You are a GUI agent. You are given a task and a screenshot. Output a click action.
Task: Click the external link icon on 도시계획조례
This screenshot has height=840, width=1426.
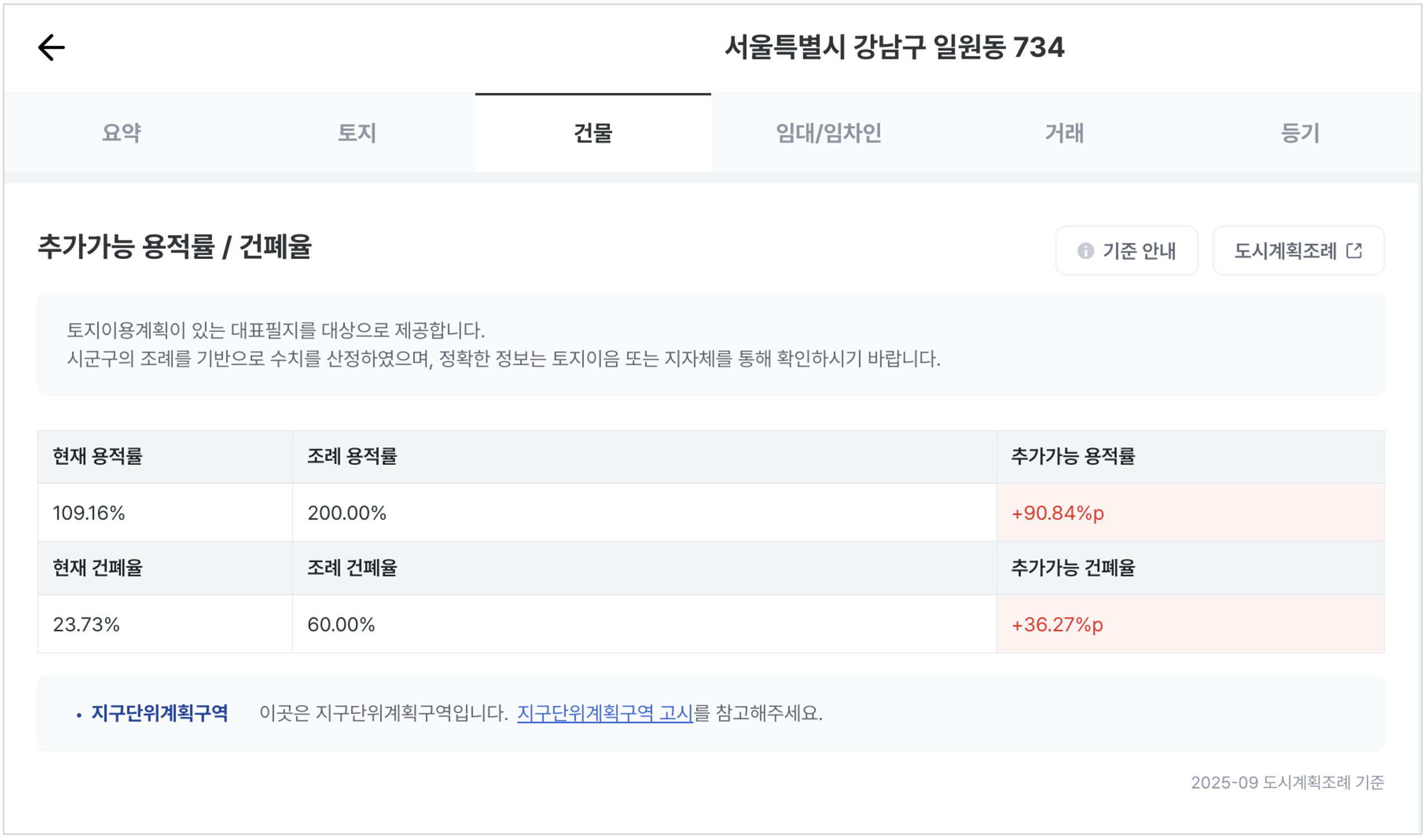pyautogui.click(x=1354, y=251)
